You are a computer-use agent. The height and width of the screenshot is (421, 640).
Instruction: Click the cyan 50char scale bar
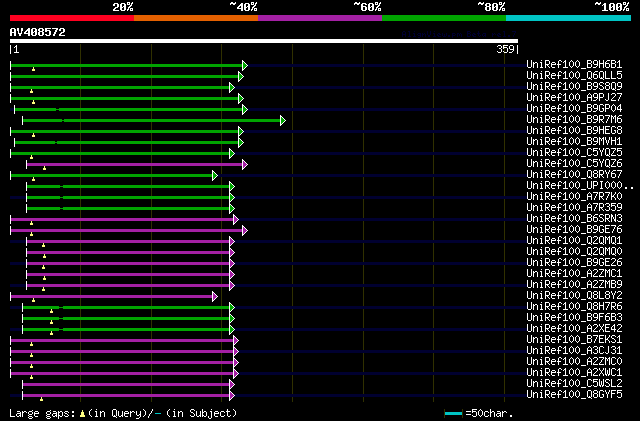tap(453, 414)
